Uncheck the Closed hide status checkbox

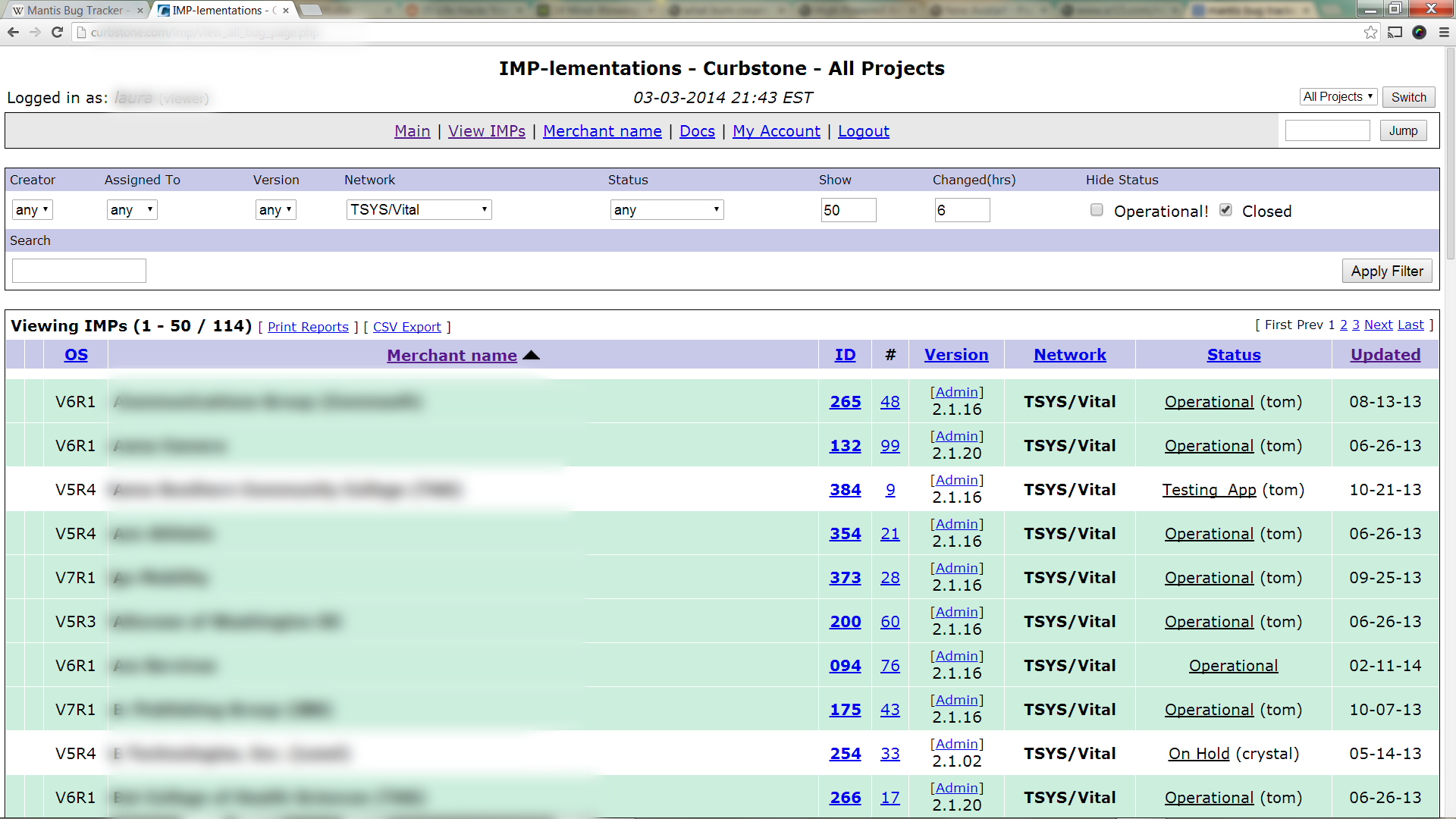coord(1225,210)
